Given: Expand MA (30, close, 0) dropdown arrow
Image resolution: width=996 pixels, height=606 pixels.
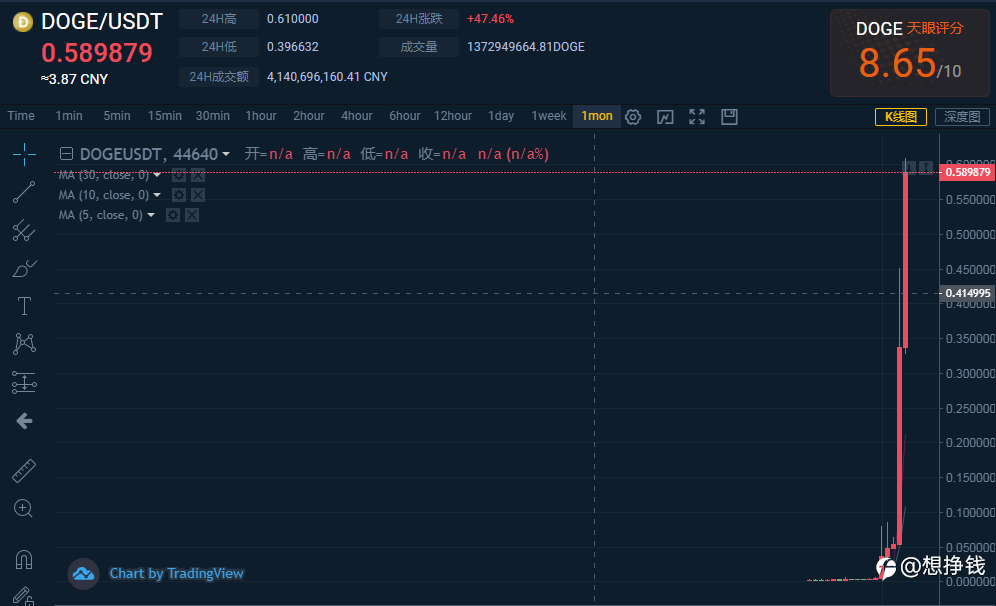Looking at the screenshot, I should (x=157, y=175).
